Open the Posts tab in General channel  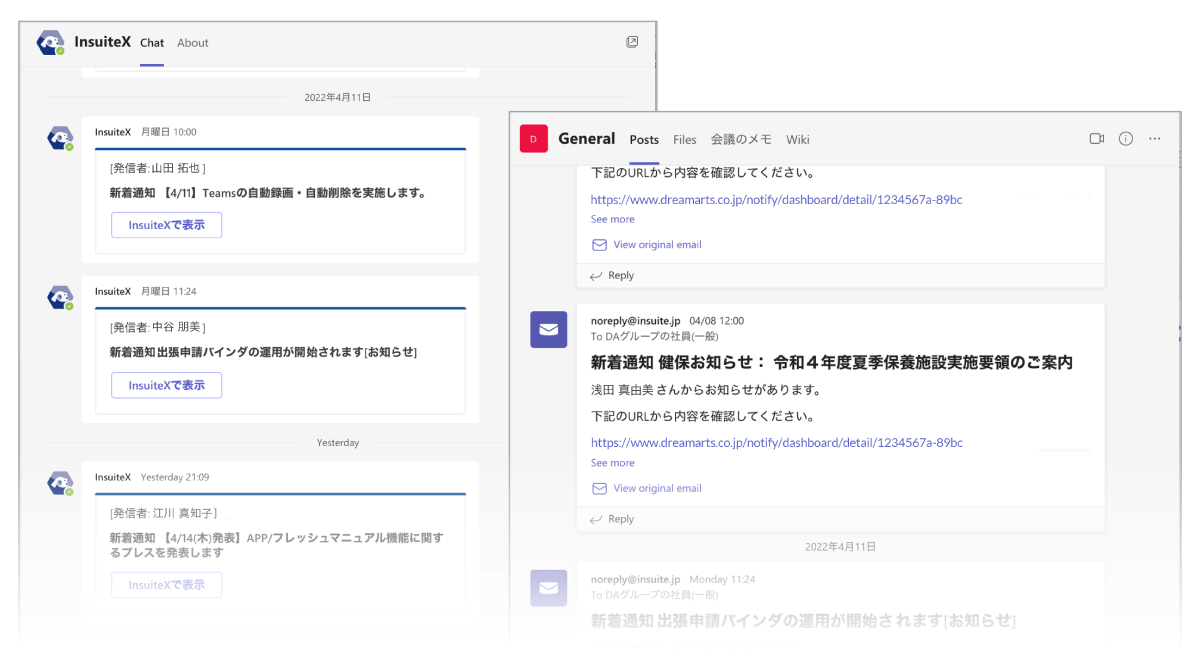pos(644,140)
